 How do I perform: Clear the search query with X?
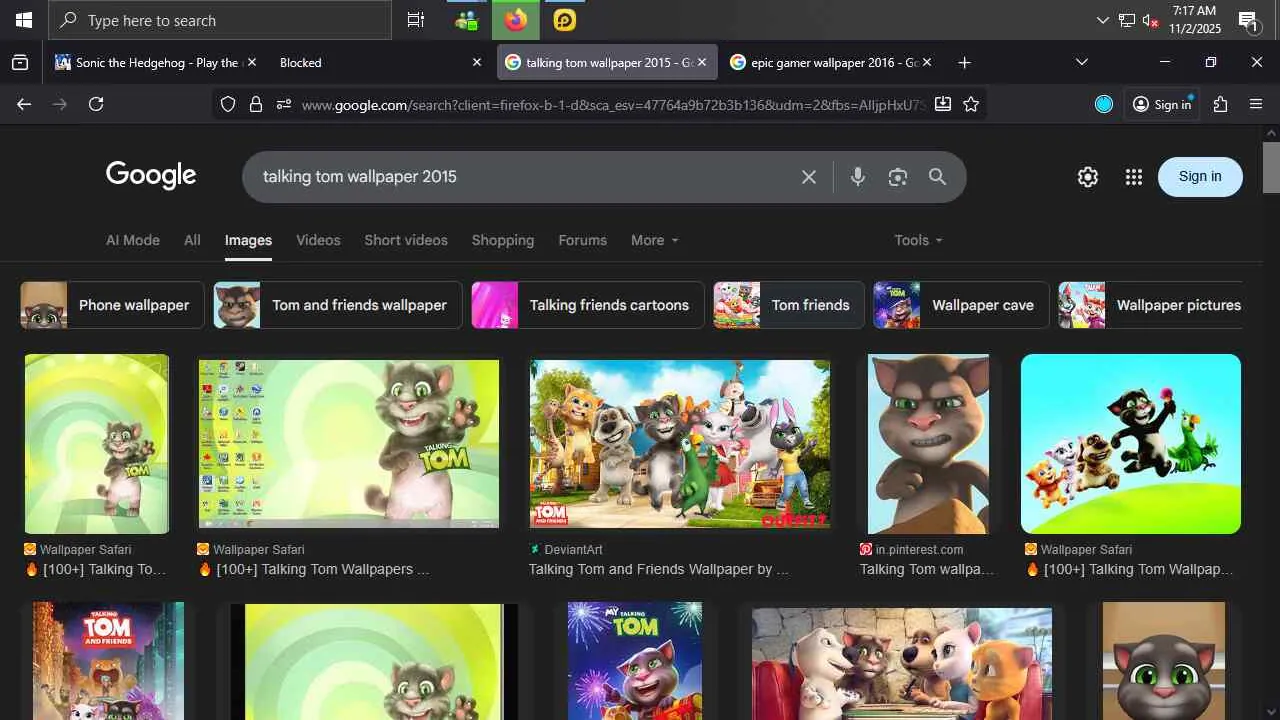pyautogui.click(x=809, y=177)
